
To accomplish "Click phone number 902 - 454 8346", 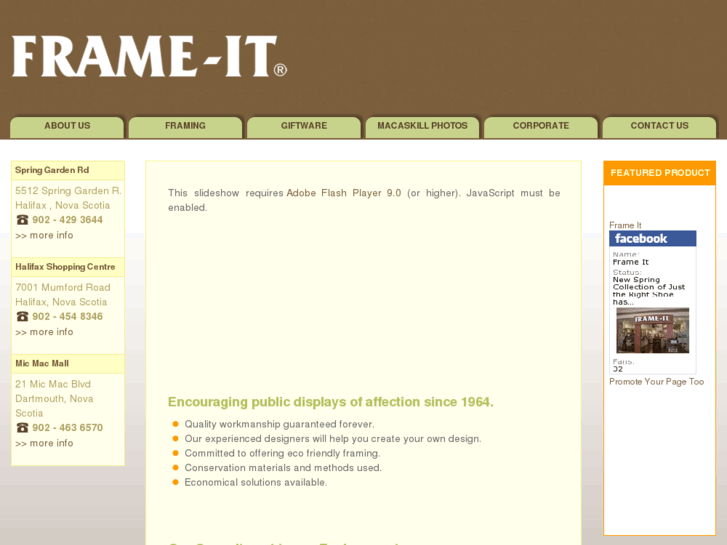I will [67, 316].
